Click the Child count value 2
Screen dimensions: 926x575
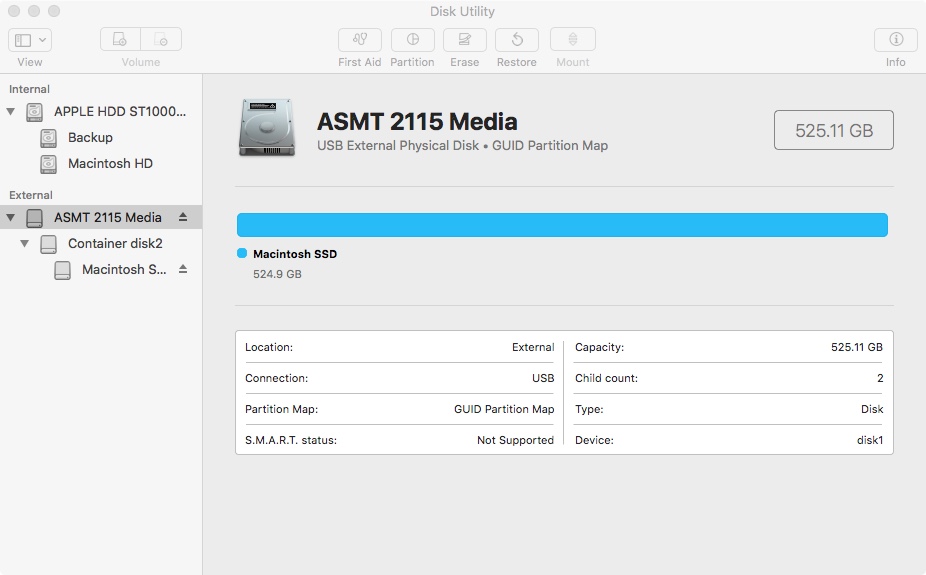click(880, 378)
